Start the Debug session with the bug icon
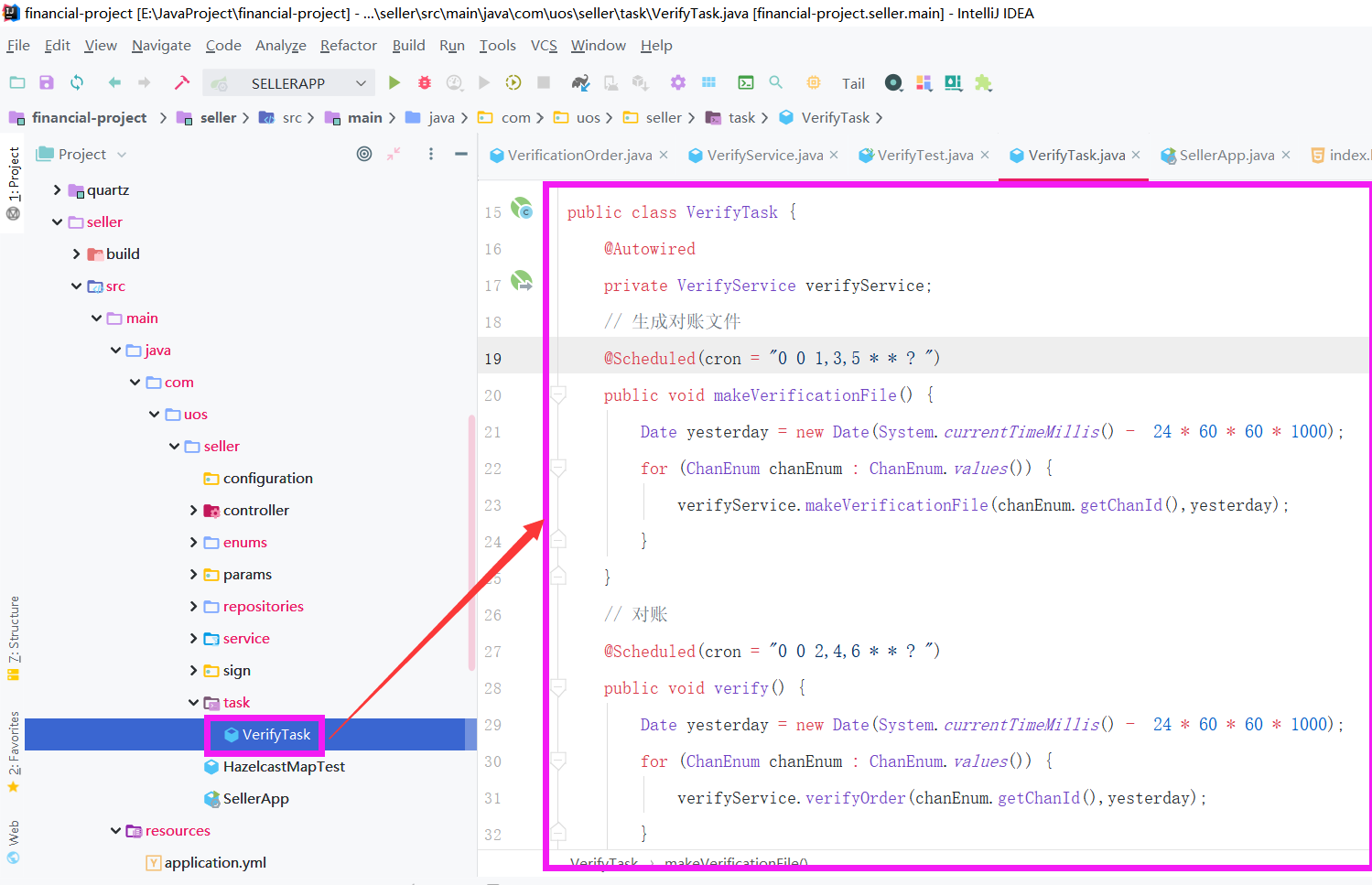This screenshot has width=1372, height=885. (424, 82)
